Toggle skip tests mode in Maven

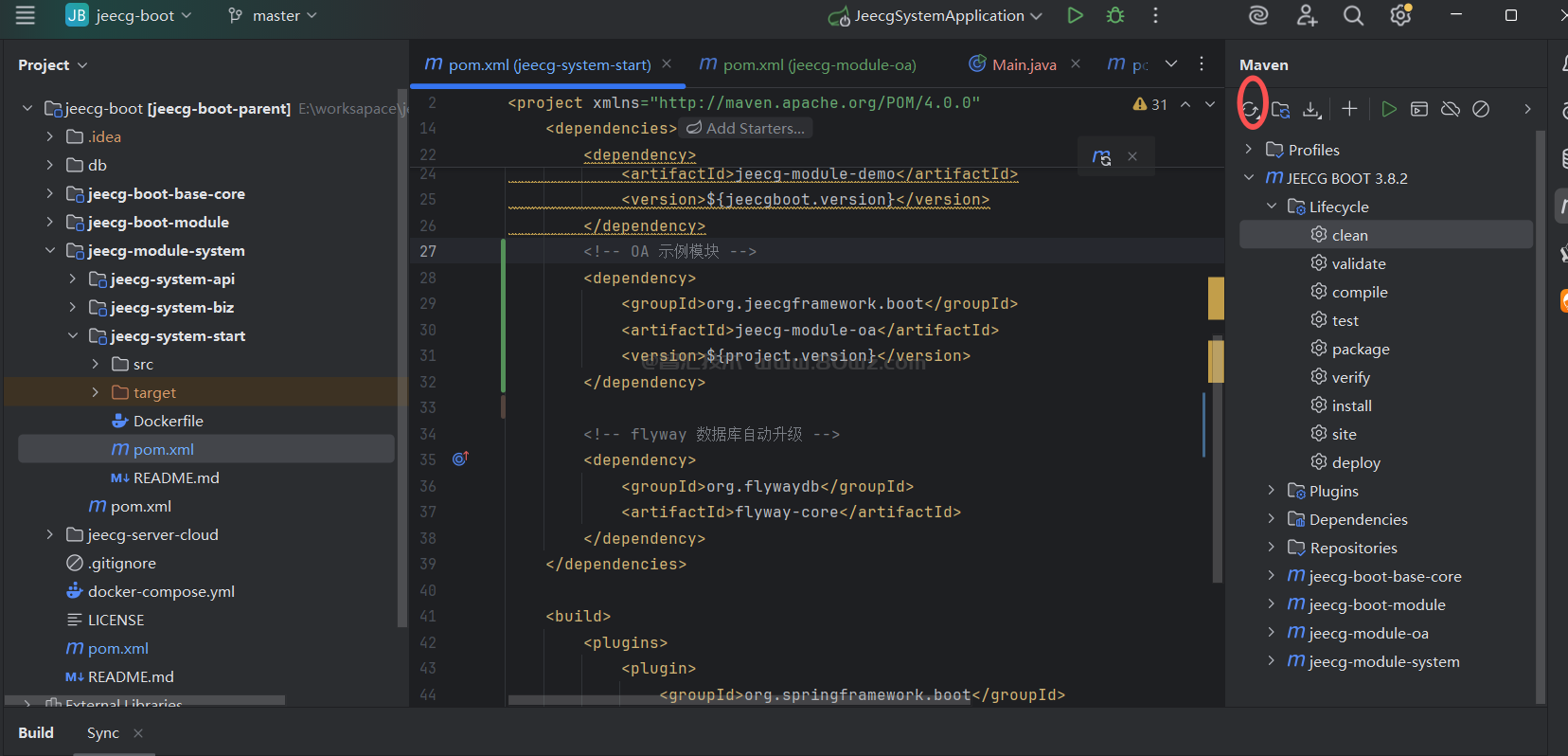point(1481,109)
